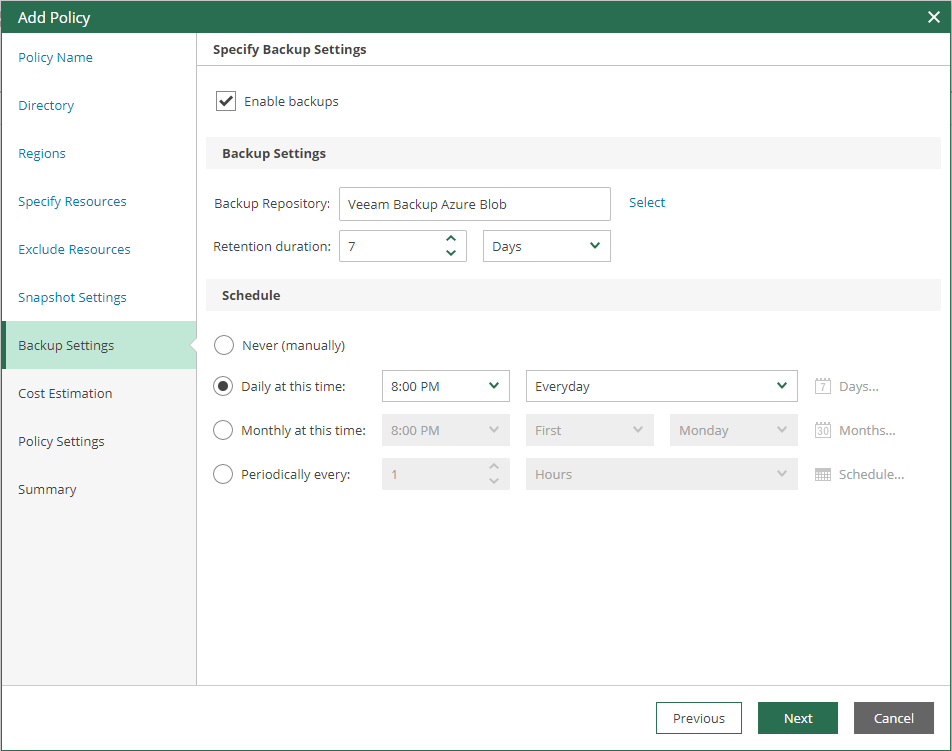This screenshot has height=751, width=952.
Task: Go to the Snapshot Settings step
Action: tap(72, 297)
